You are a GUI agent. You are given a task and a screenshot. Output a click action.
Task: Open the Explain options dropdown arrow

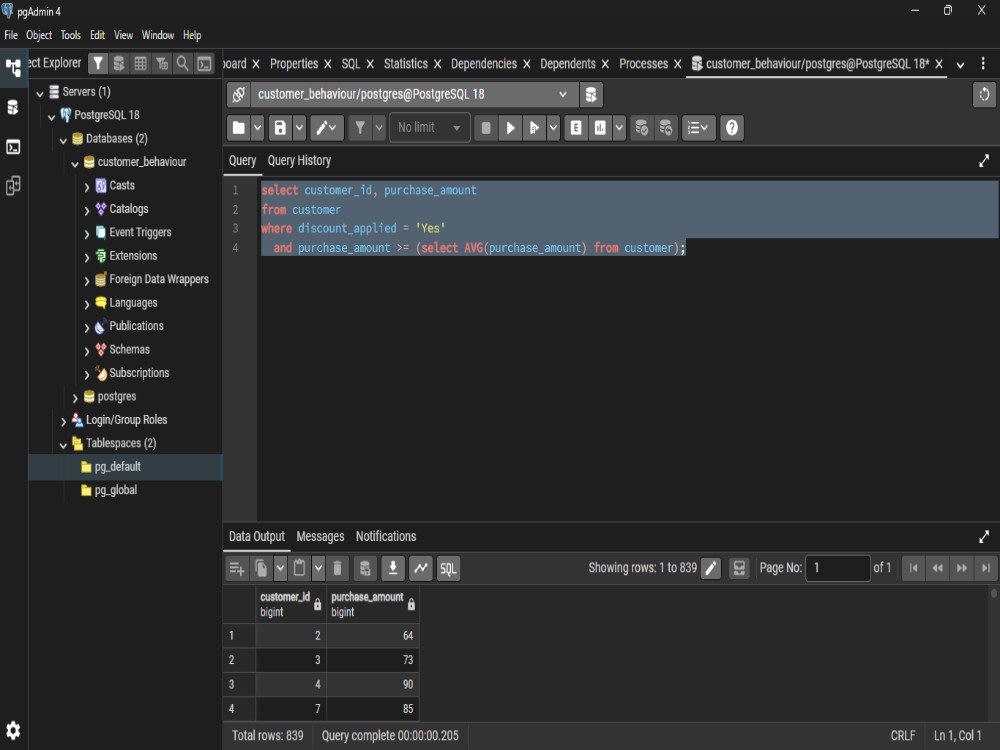pos(619,128)
